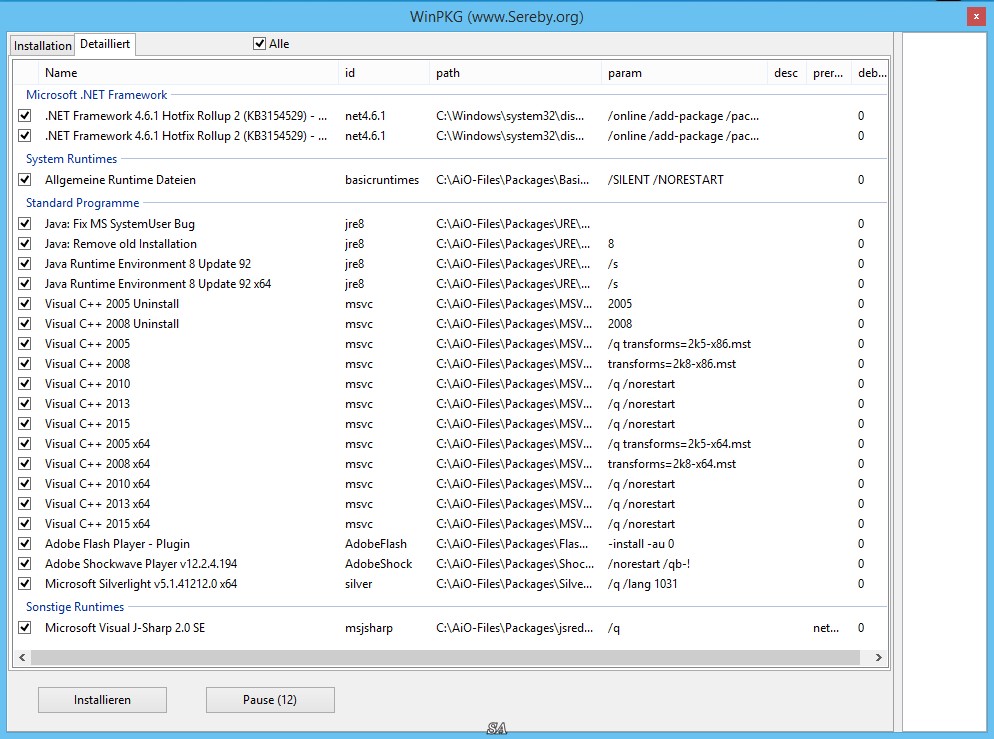Uncheck Visual C++ 2005 Uninstall
Viewport: 994px width, 739px height.
(25, 304)
